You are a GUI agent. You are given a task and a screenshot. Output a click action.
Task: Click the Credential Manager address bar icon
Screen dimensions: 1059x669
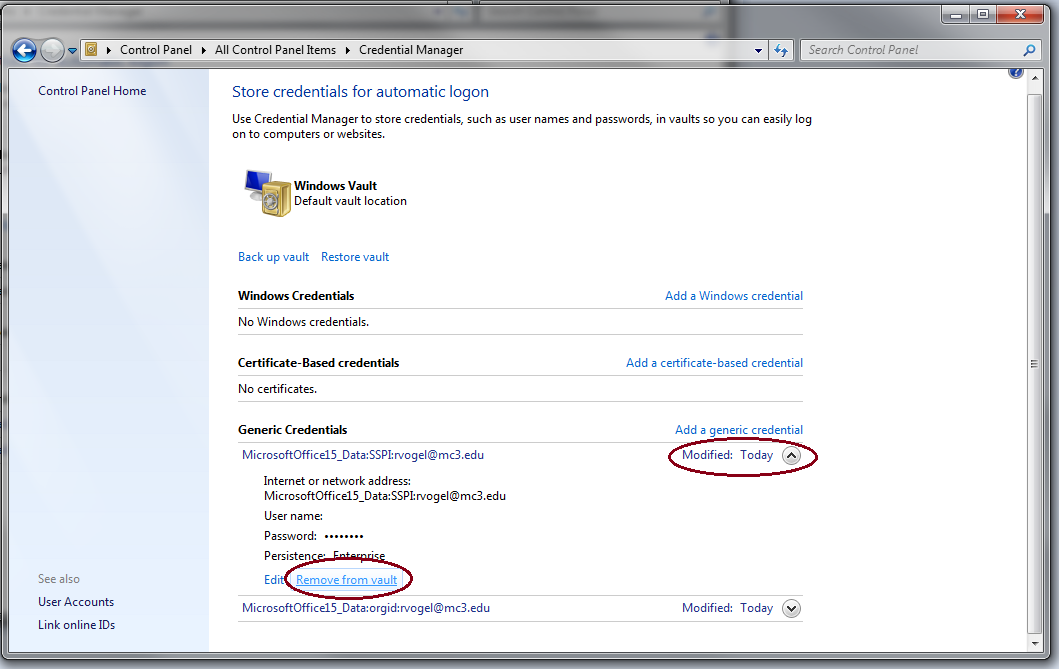tap(91, 49)
